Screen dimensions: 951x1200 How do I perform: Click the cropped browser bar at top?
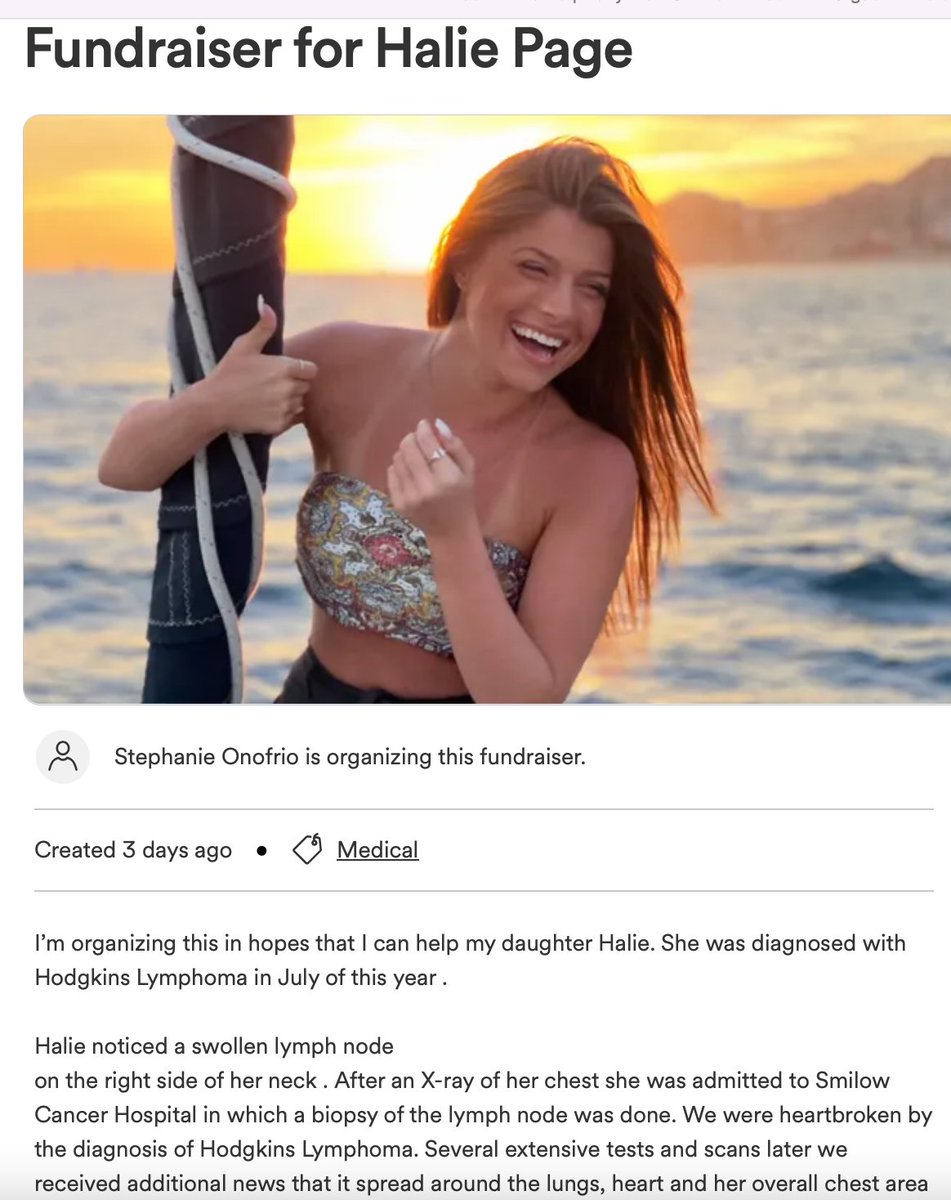[x=475, y=5]
